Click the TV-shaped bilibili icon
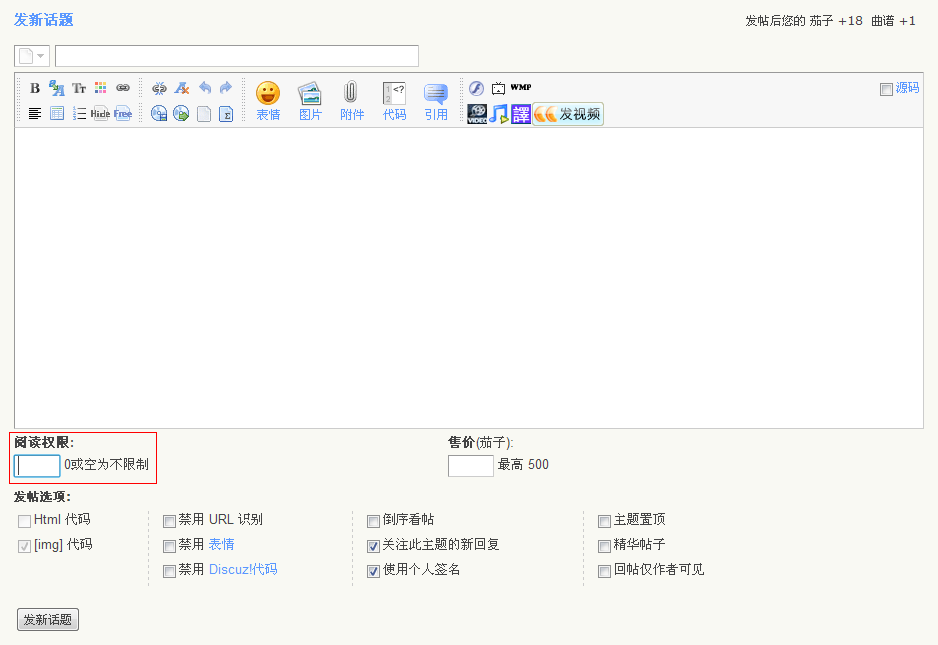Image resolution: width=938 pixels, height=645 pixels. [498, 89]
